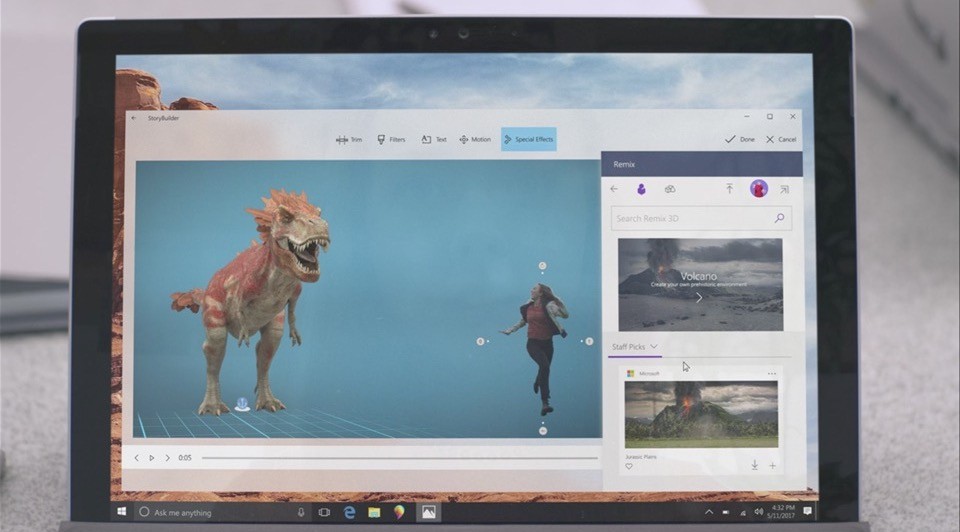The image size is (960, 532).
Task: Click the Cortana microphone icon
Action: tap(301, 512)
